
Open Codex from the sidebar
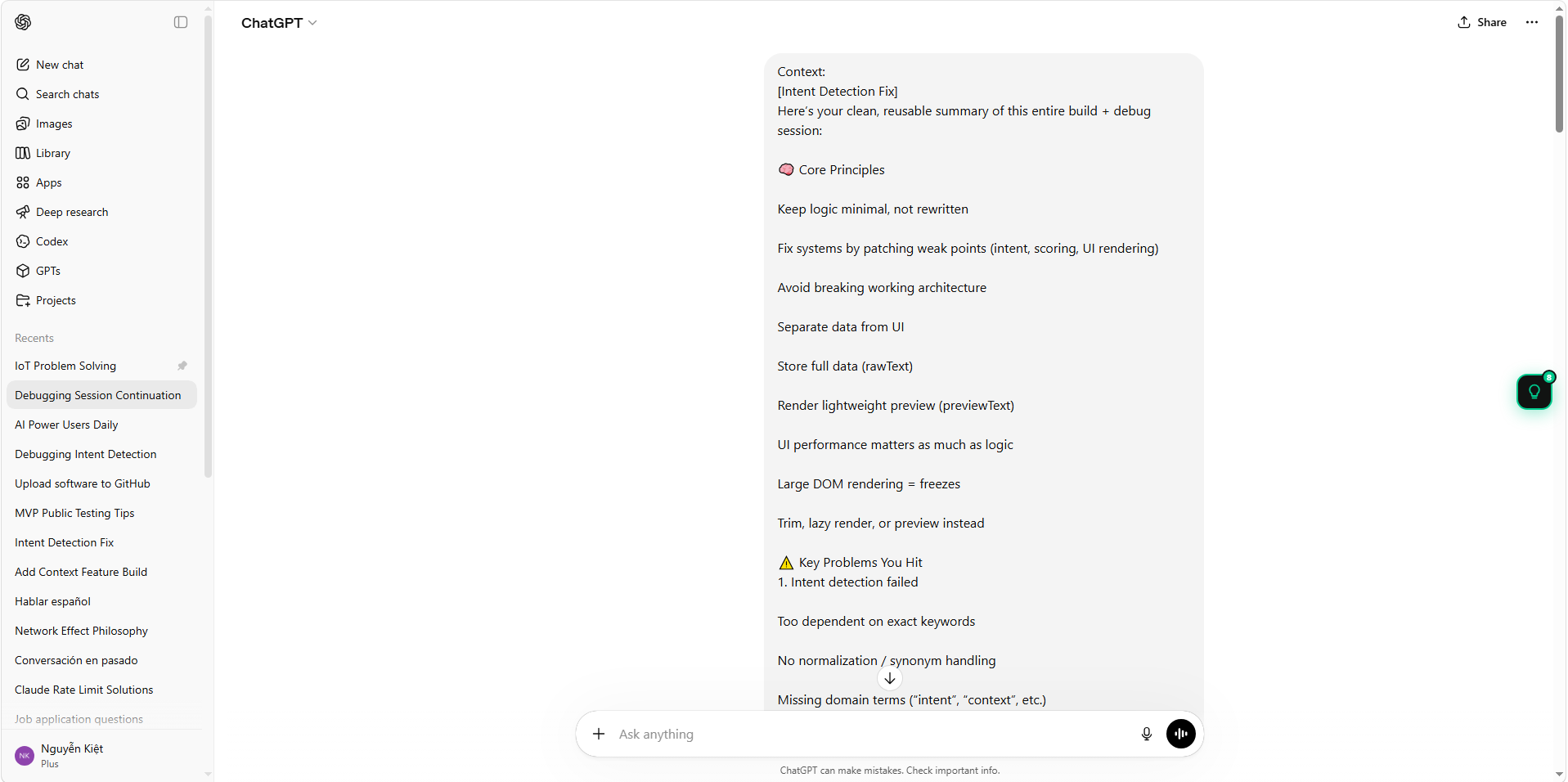pyautogui.click(x=52, y=241)
